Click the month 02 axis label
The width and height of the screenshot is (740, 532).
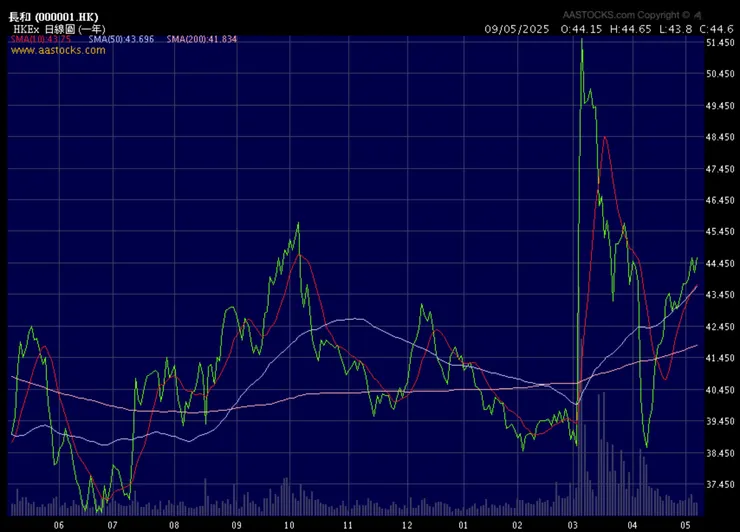pos(518,525)
